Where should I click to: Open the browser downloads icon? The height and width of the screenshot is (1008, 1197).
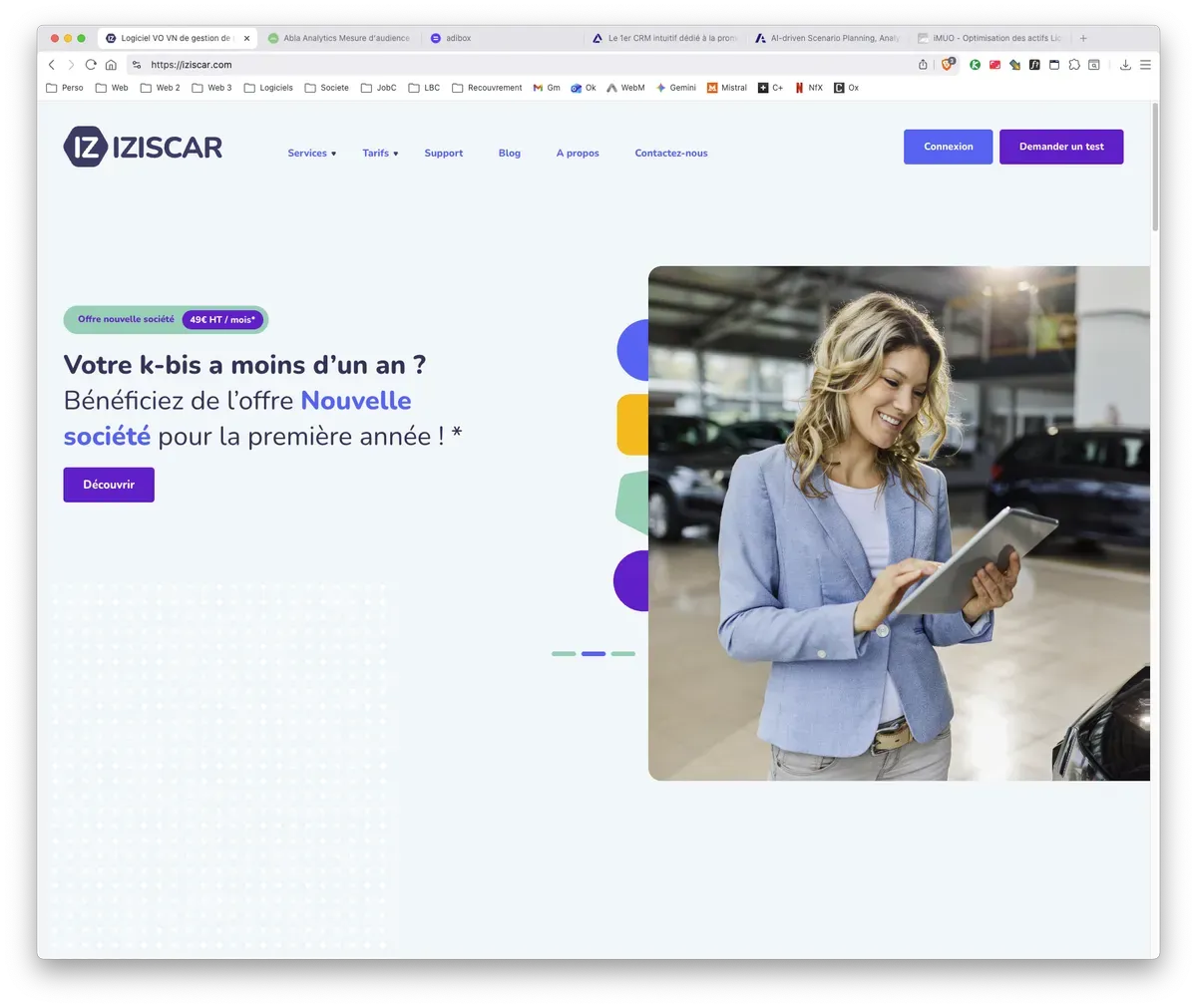coord(1125,65)
